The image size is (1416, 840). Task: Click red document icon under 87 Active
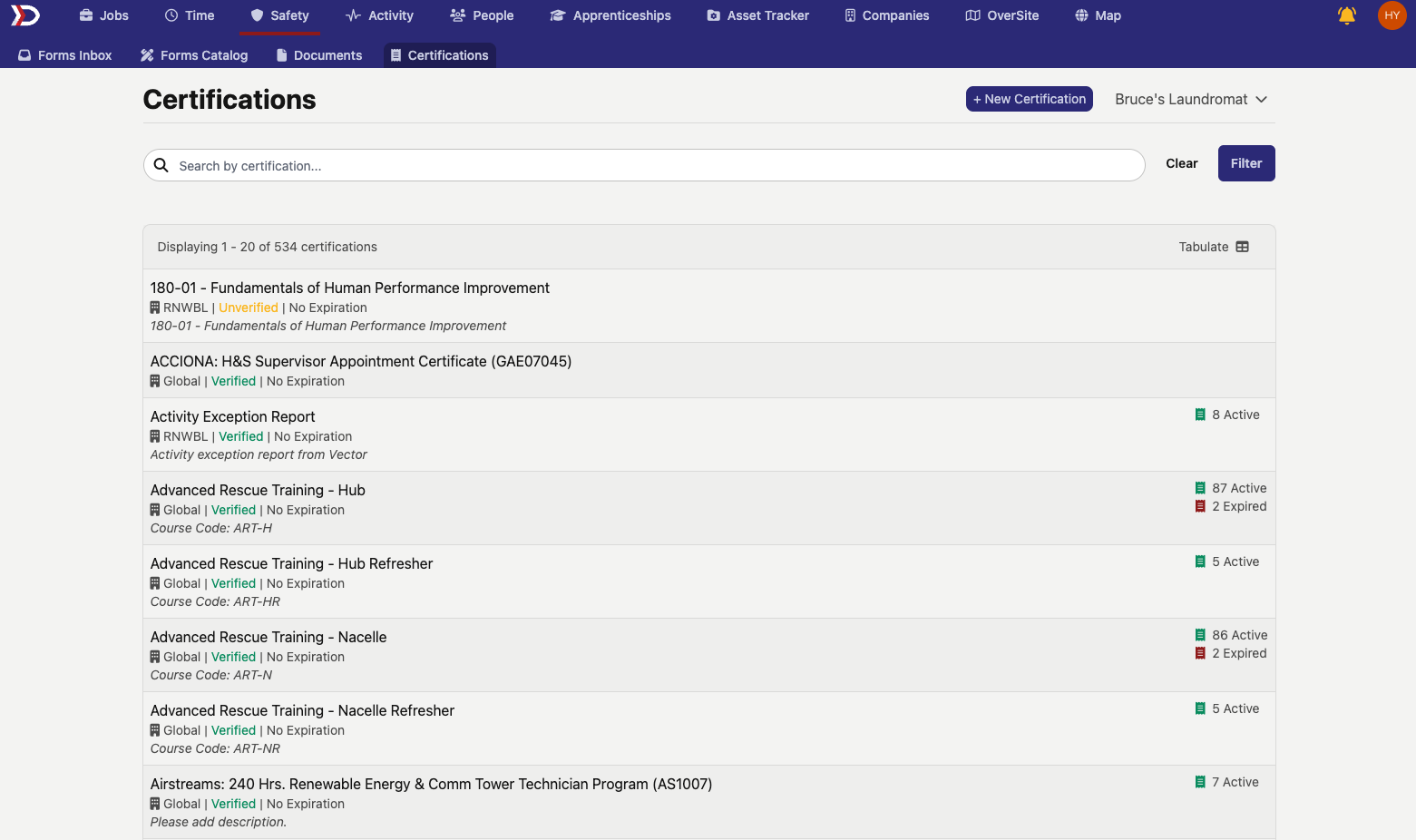[x=1200, y=506]
